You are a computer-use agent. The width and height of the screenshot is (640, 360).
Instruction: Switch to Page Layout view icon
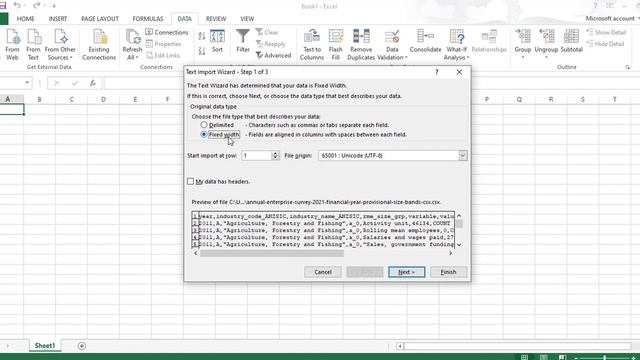point(543,358)
